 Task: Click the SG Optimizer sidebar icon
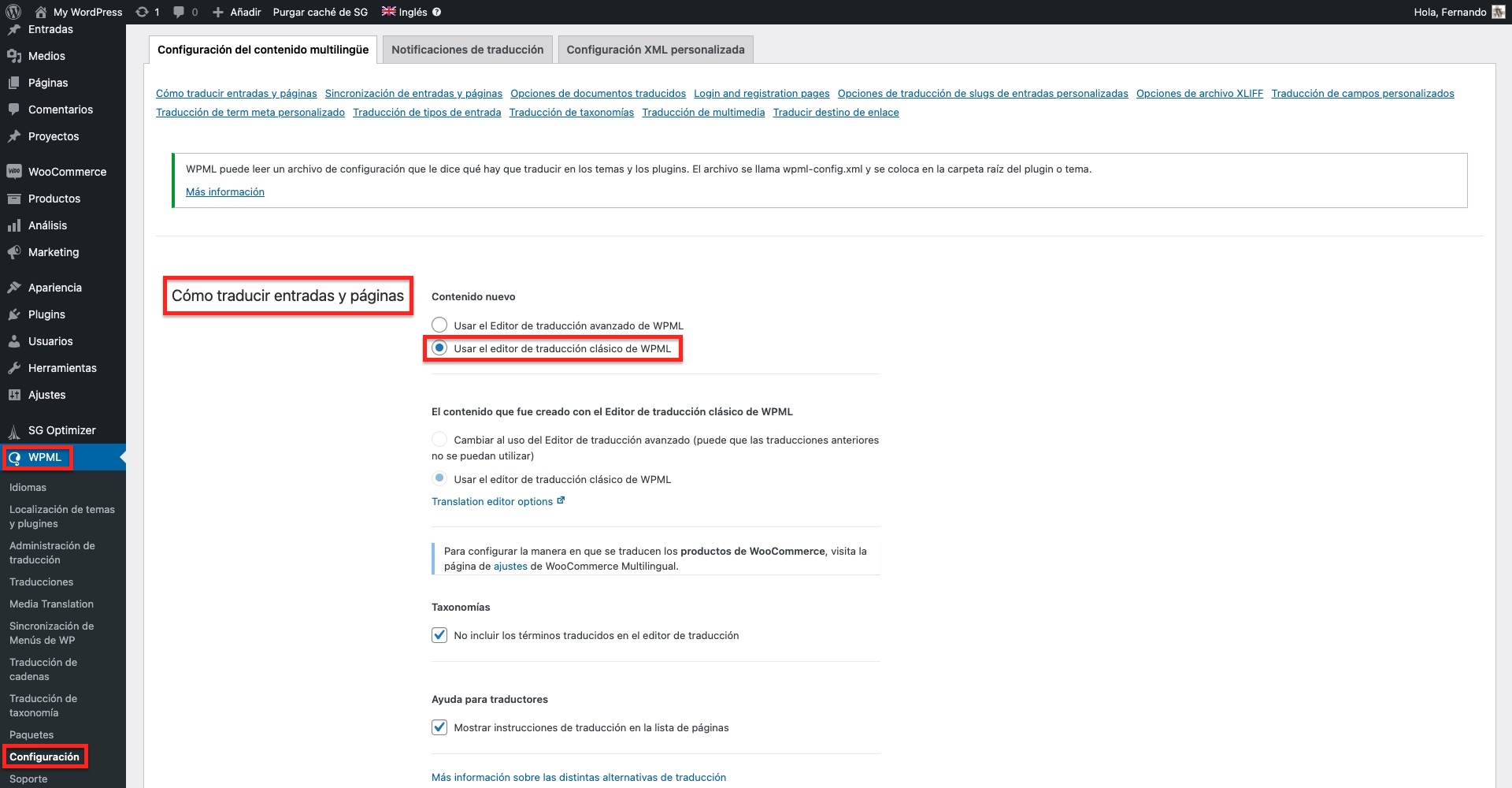[13, 431]
